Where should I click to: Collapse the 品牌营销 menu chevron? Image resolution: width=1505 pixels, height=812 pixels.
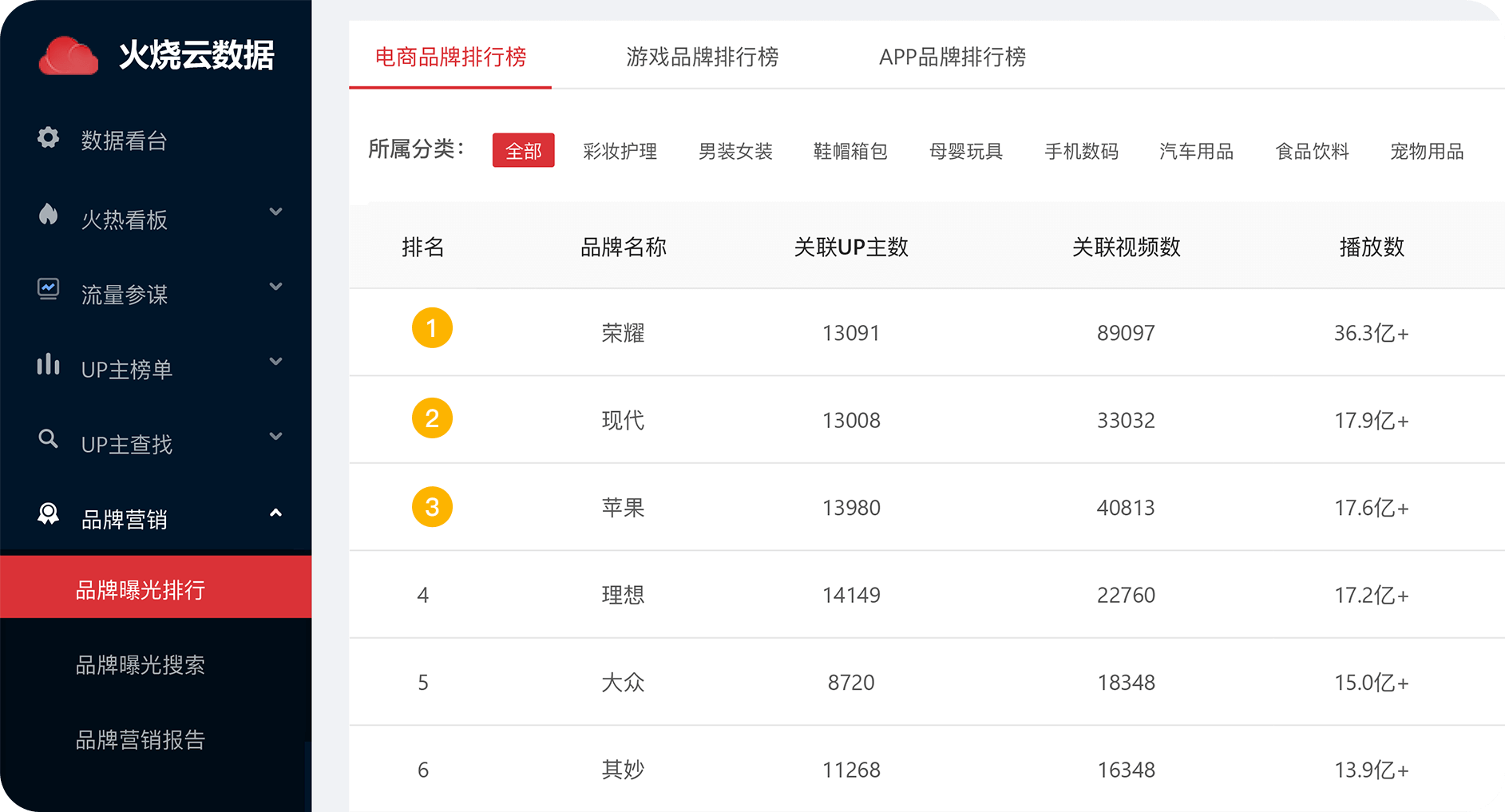275,513
